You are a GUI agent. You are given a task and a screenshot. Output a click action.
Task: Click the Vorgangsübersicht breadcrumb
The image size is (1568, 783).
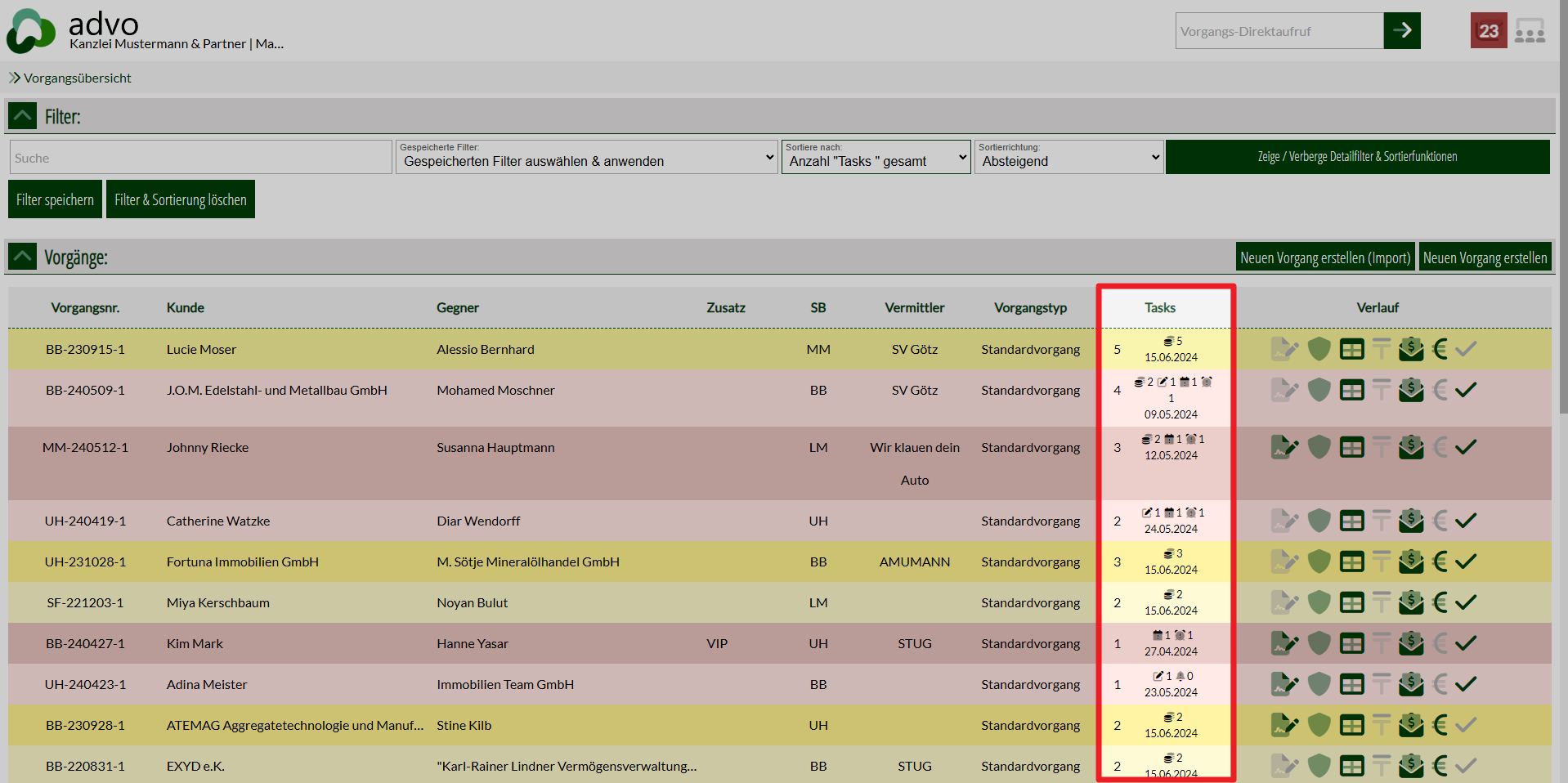point(77,78)
